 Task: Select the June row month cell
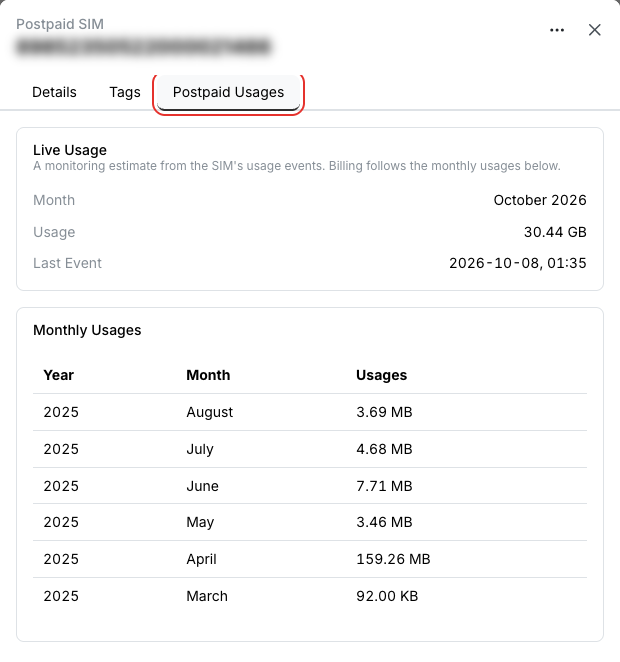pyautogui.click(x=203, y=486)
